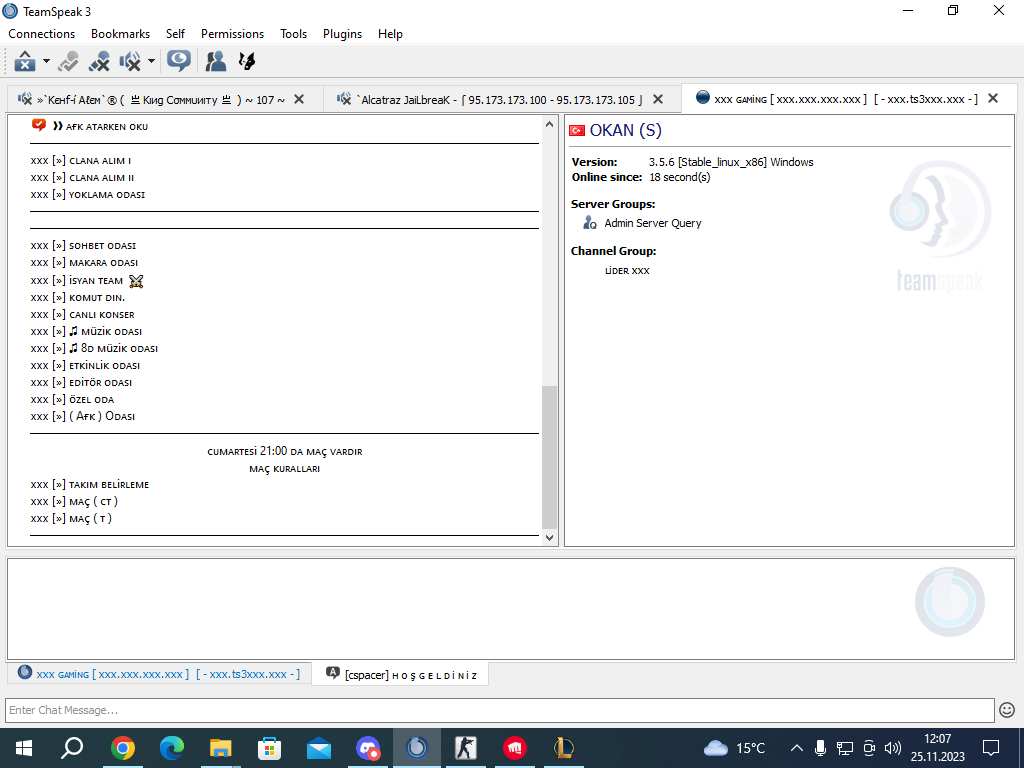This screenshot has height=768, width=1024.
Task: Open the Counter-Strike taskbar icon
Action: tap(466, 748)
